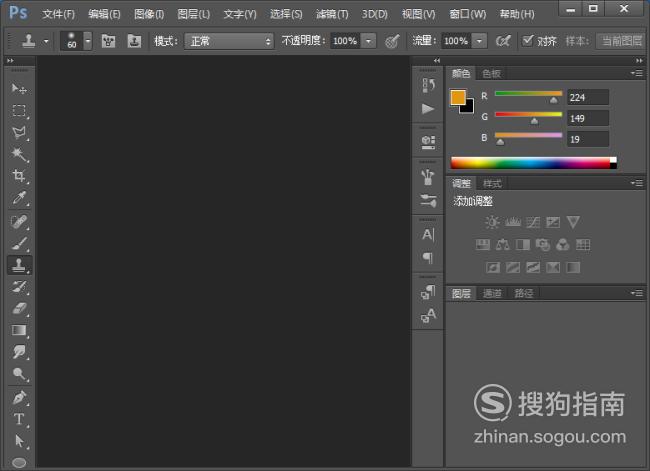This screenshot has width=650, height=471.
Task: Click the foreground orange color swatch
Action: (x=458, y=97)
